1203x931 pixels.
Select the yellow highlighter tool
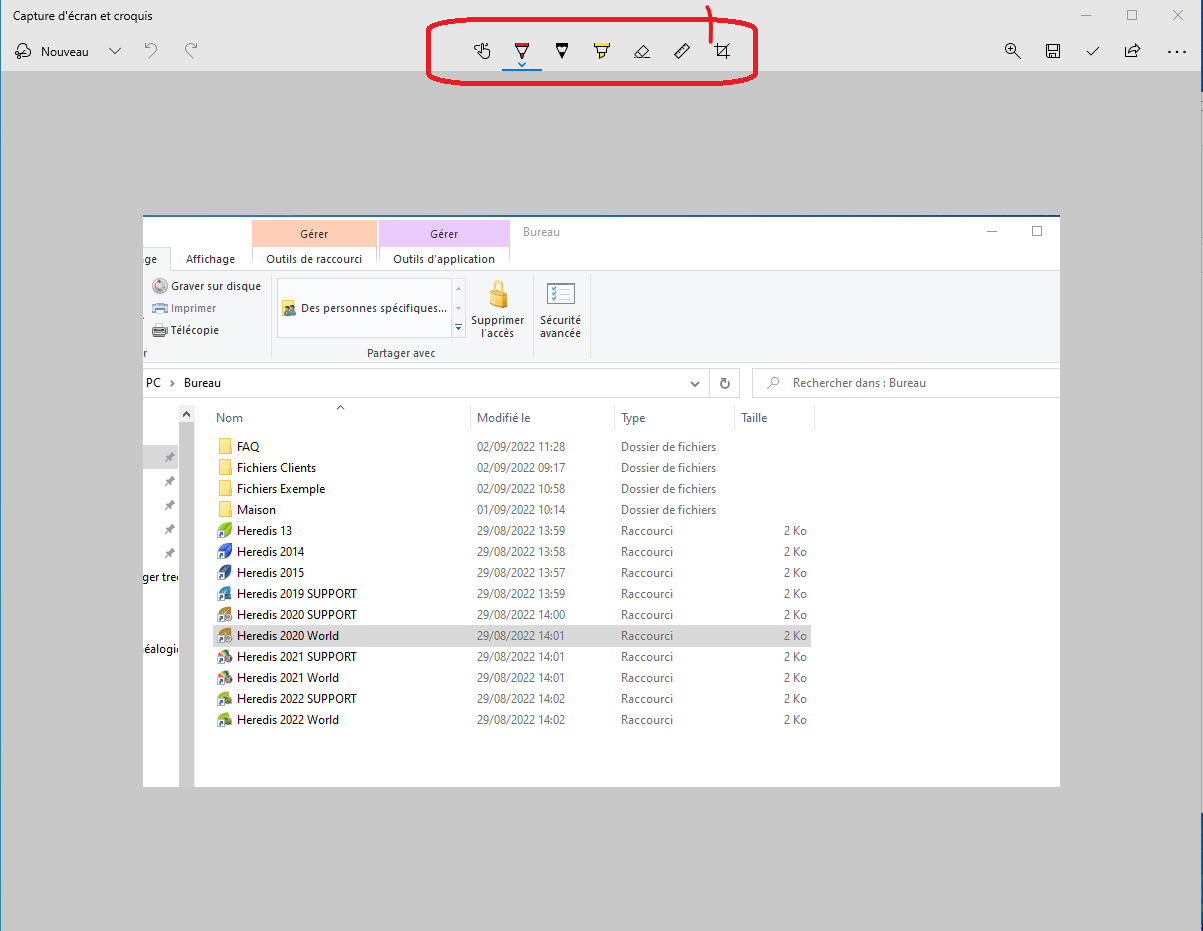(x=601, y=50)
